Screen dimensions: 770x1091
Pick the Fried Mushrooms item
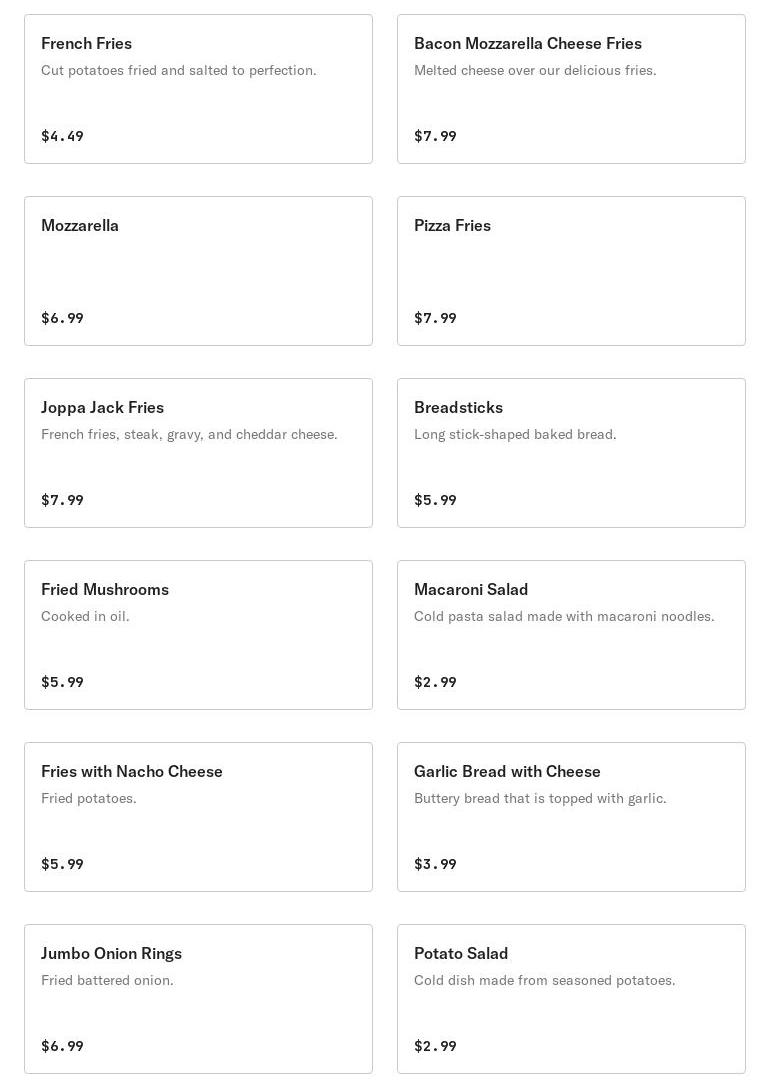[x=198, y=635]
